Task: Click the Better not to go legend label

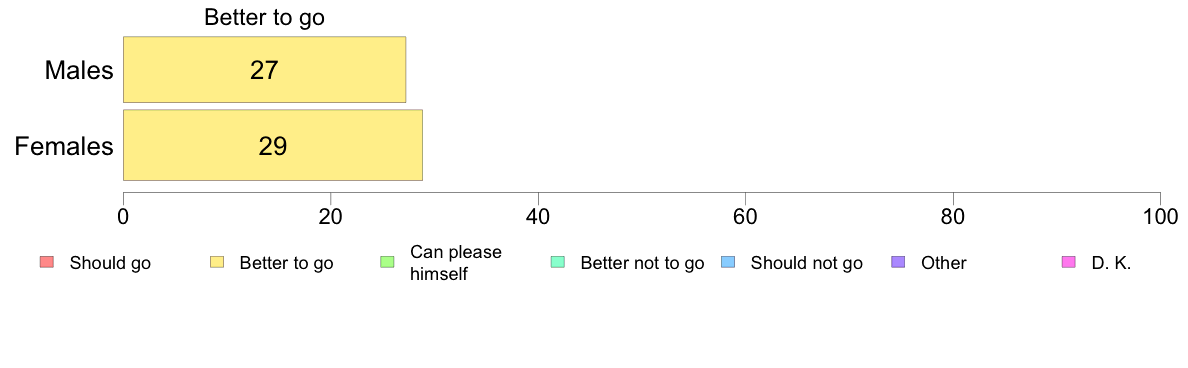Action: (x=642, y=264)
